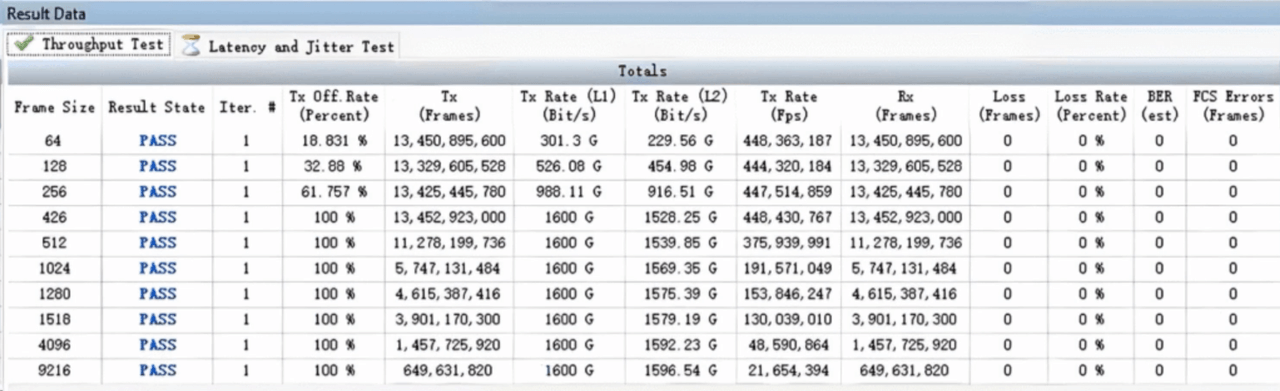The width and height of the screenshot is (1280, 391).
Task: Click the Tx Rate (L1) column header
Action: coord(568,106)
